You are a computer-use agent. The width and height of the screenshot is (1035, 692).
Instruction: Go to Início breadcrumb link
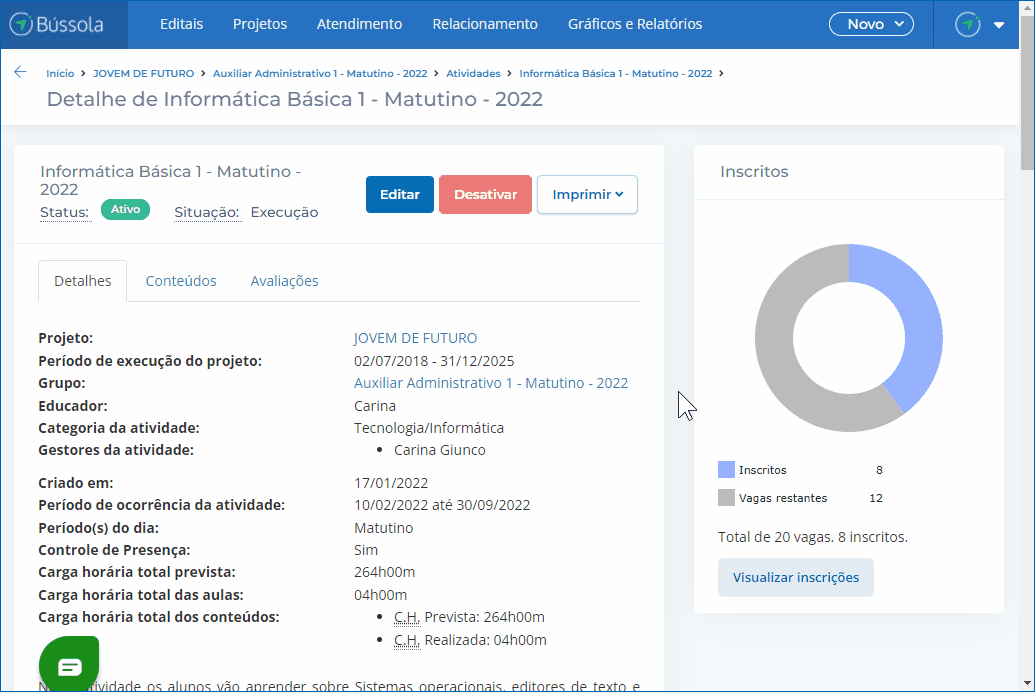[60, 73]
